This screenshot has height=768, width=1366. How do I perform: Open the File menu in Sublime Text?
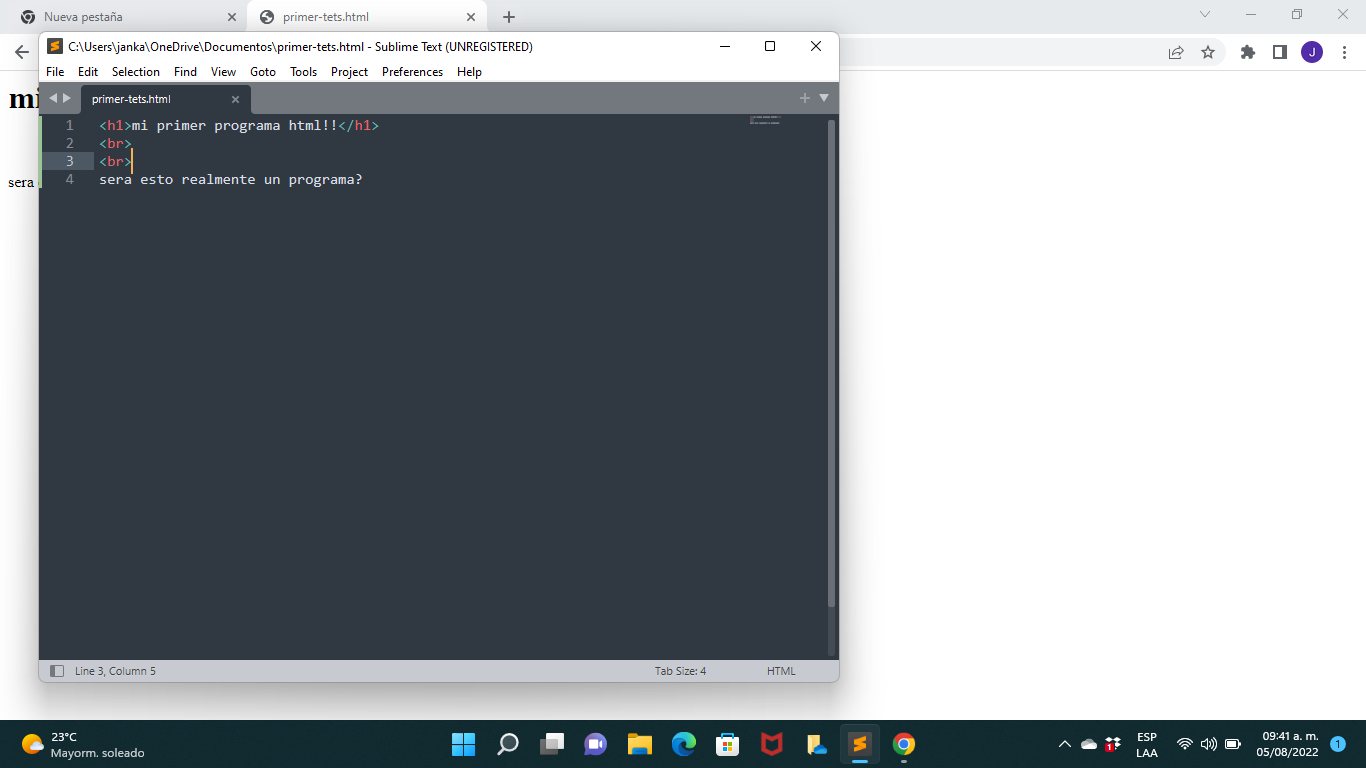pyautogui.click(x=55, y=72)
